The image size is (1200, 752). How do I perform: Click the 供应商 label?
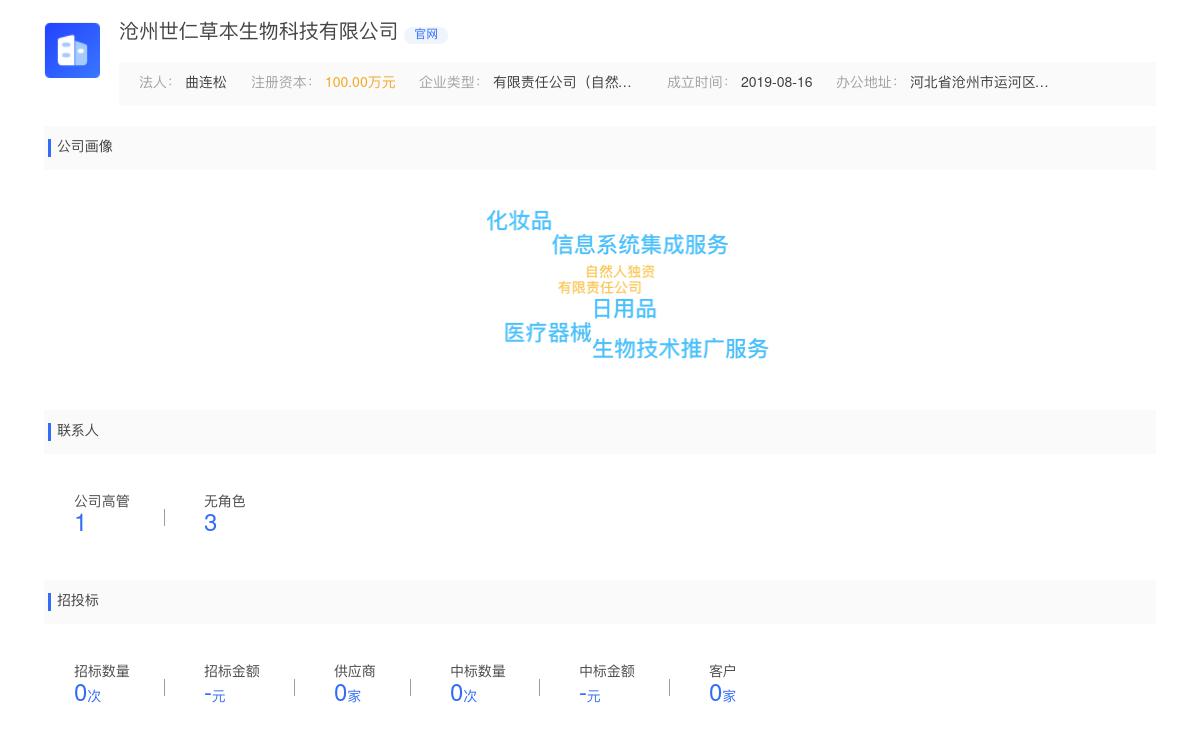[355, 672]
